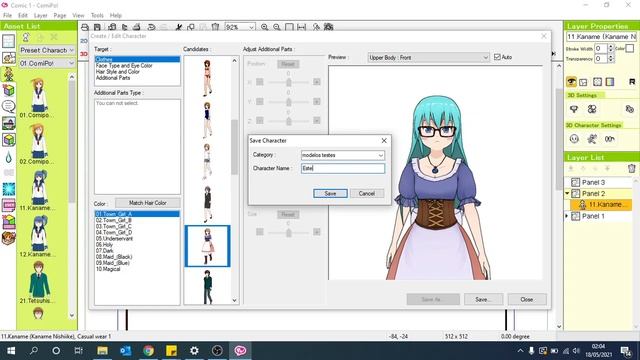Open the 01 ComiPo! asset dropdown
640x360 pixels.
click(47, 64)
